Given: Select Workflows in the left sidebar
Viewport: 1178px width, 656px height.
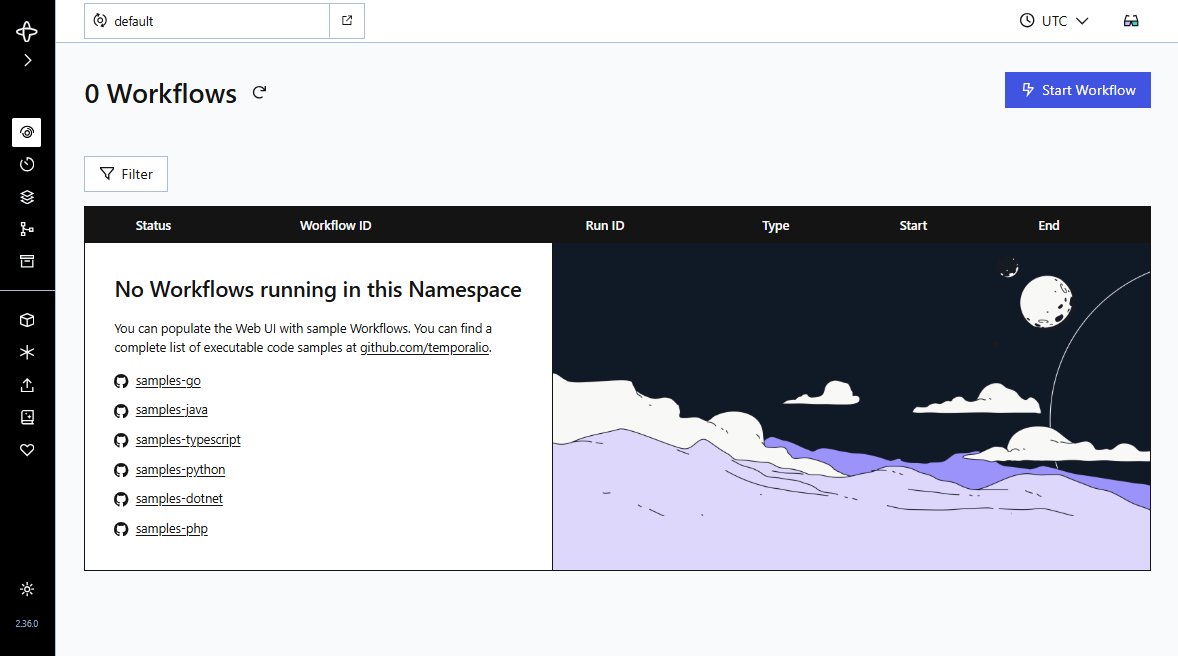Looking at the screenshot, I should (x=27, y=132).
